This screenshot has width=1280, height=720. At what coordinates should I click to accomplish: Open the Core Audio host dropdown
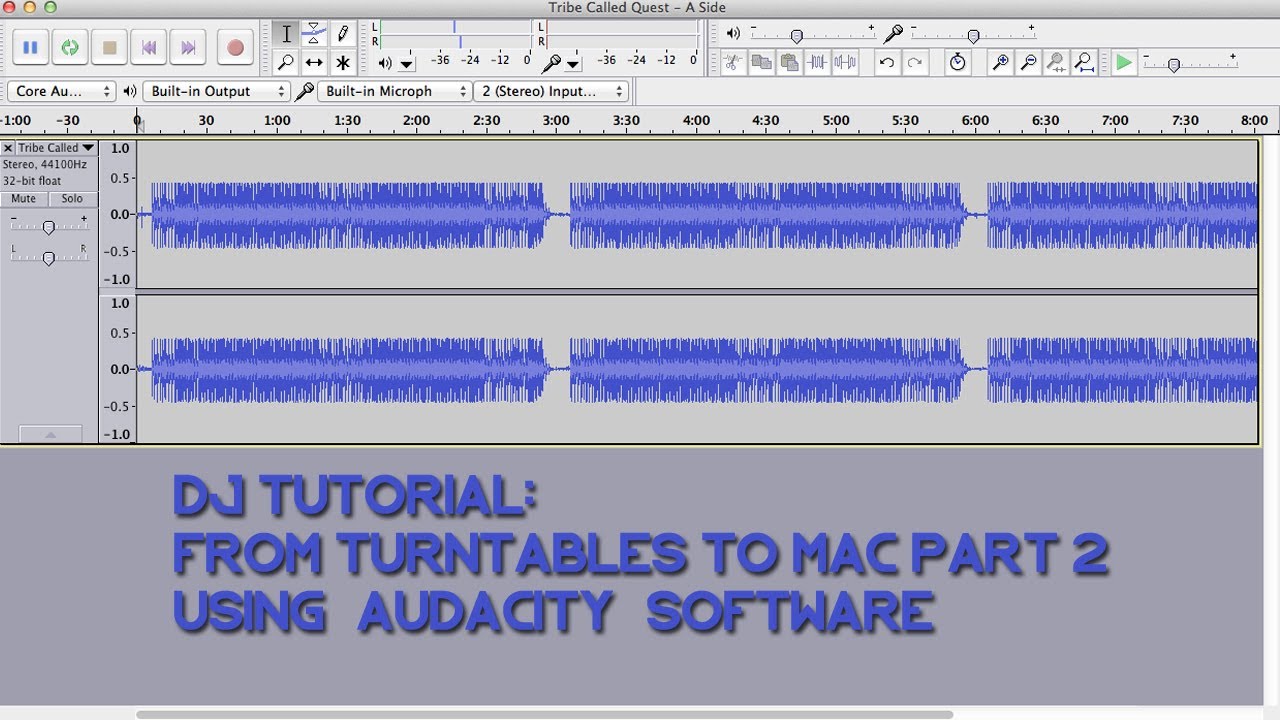point(62,91)
